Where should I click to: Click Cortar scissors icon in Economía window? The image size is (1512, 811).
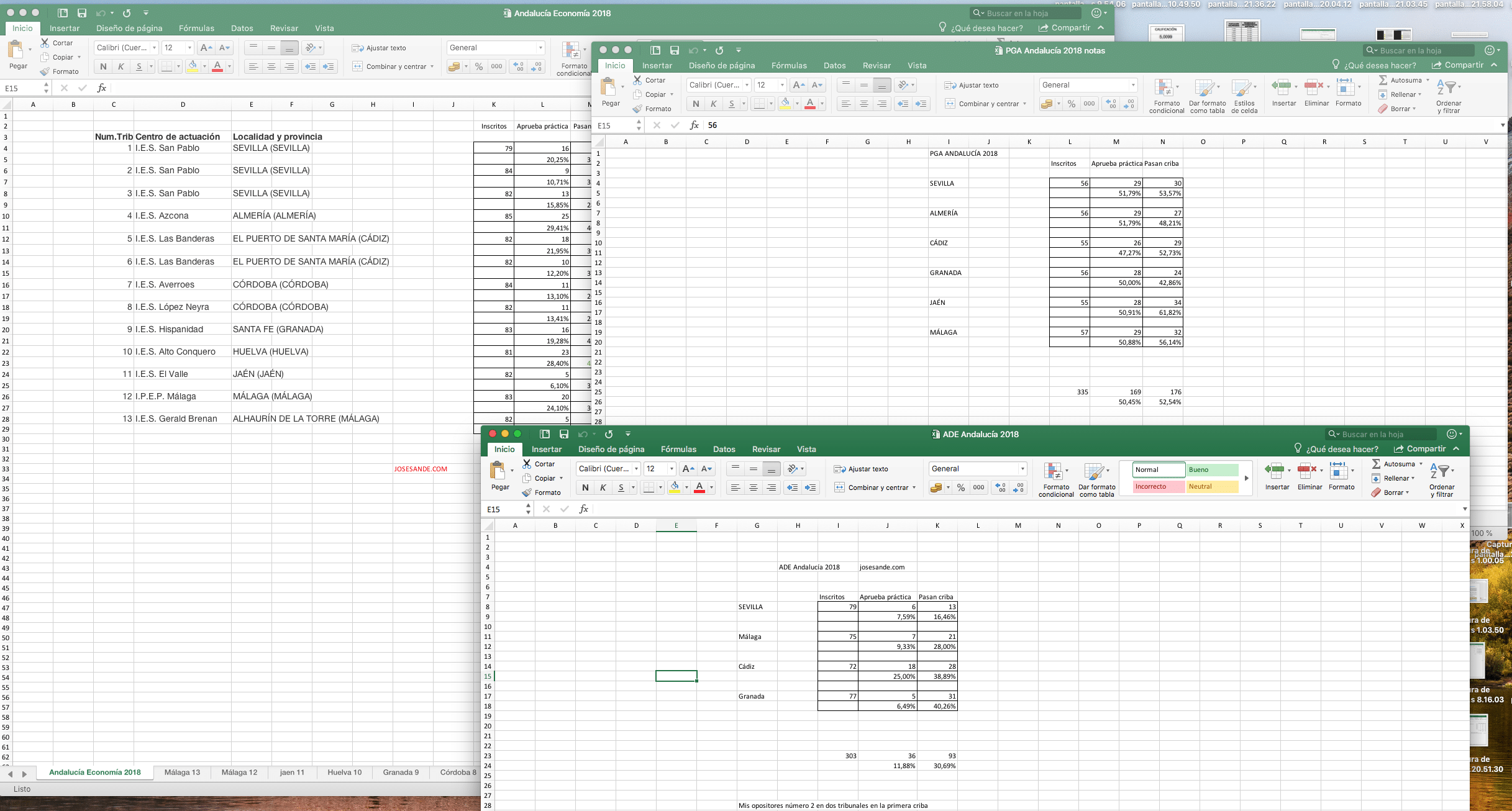click(x=45, y=43)
